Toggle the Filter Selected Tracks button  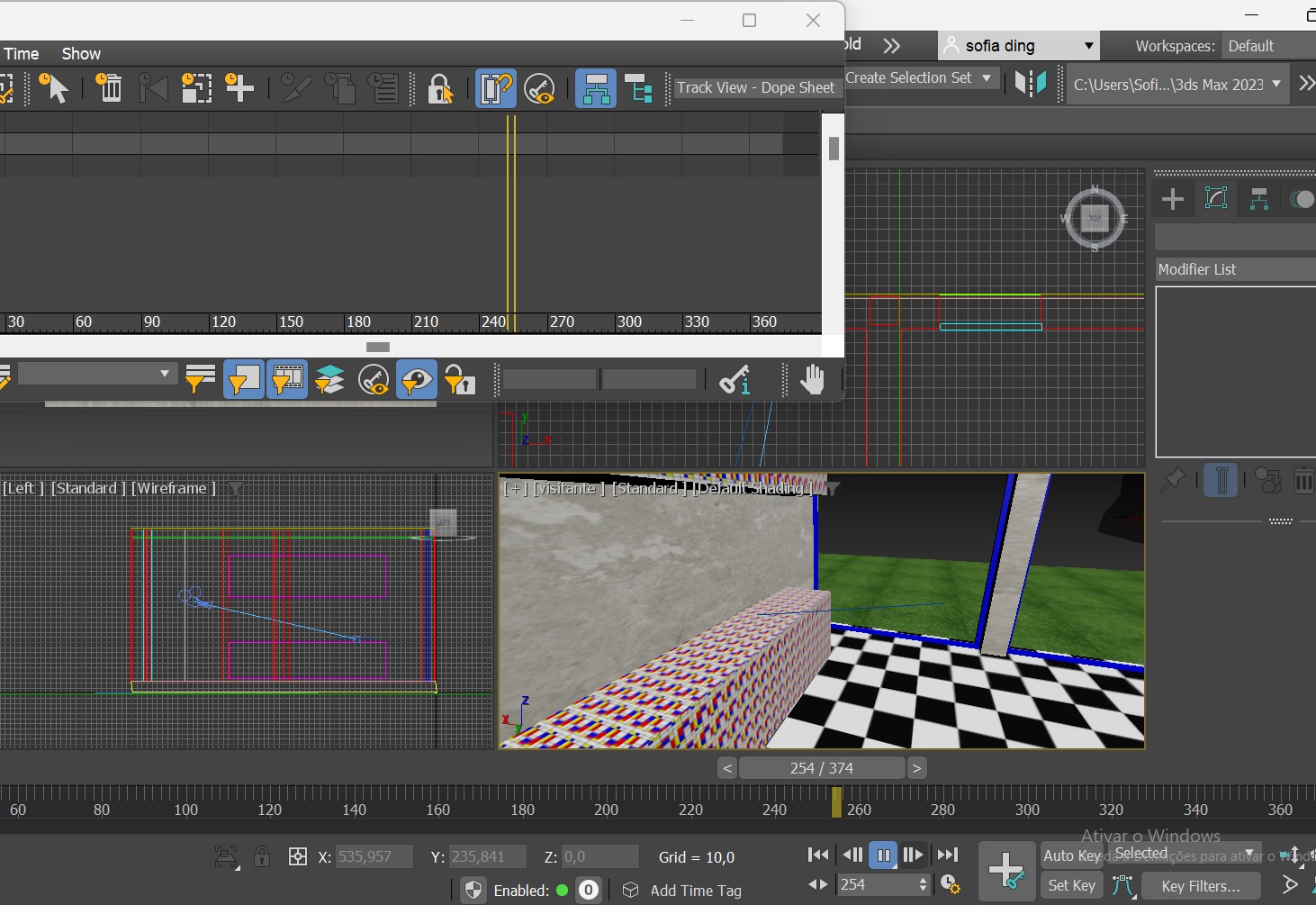coord(243,379)
